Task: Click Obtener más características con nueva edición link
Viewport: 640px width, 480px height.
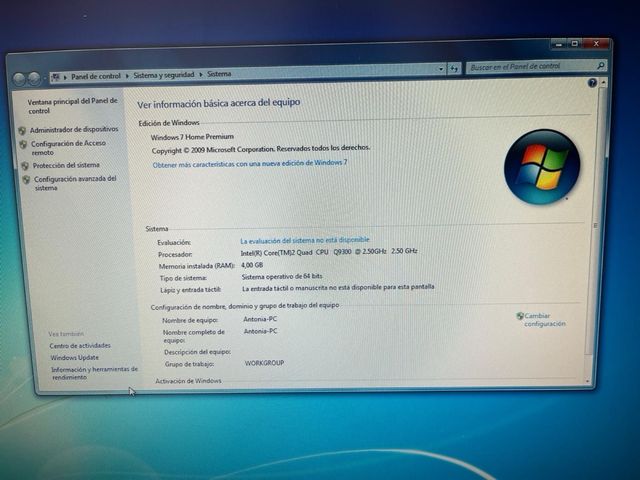Action: point(250,164)
